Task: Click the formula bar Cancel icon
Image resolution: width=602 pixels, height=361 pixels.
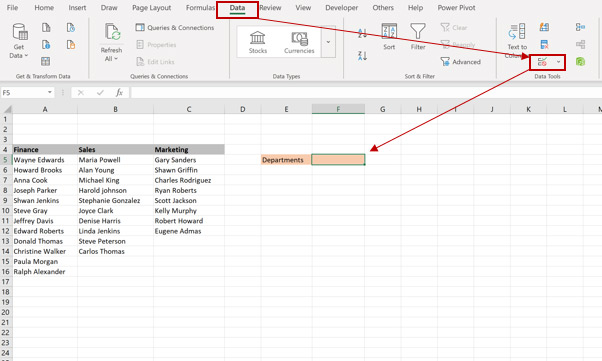Action: tap(81, 93)
